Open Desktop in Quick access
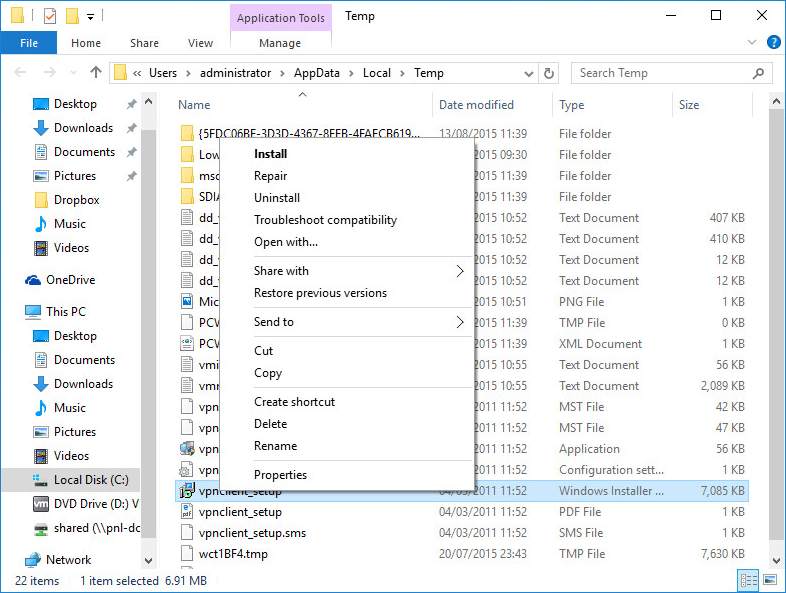 75,104
